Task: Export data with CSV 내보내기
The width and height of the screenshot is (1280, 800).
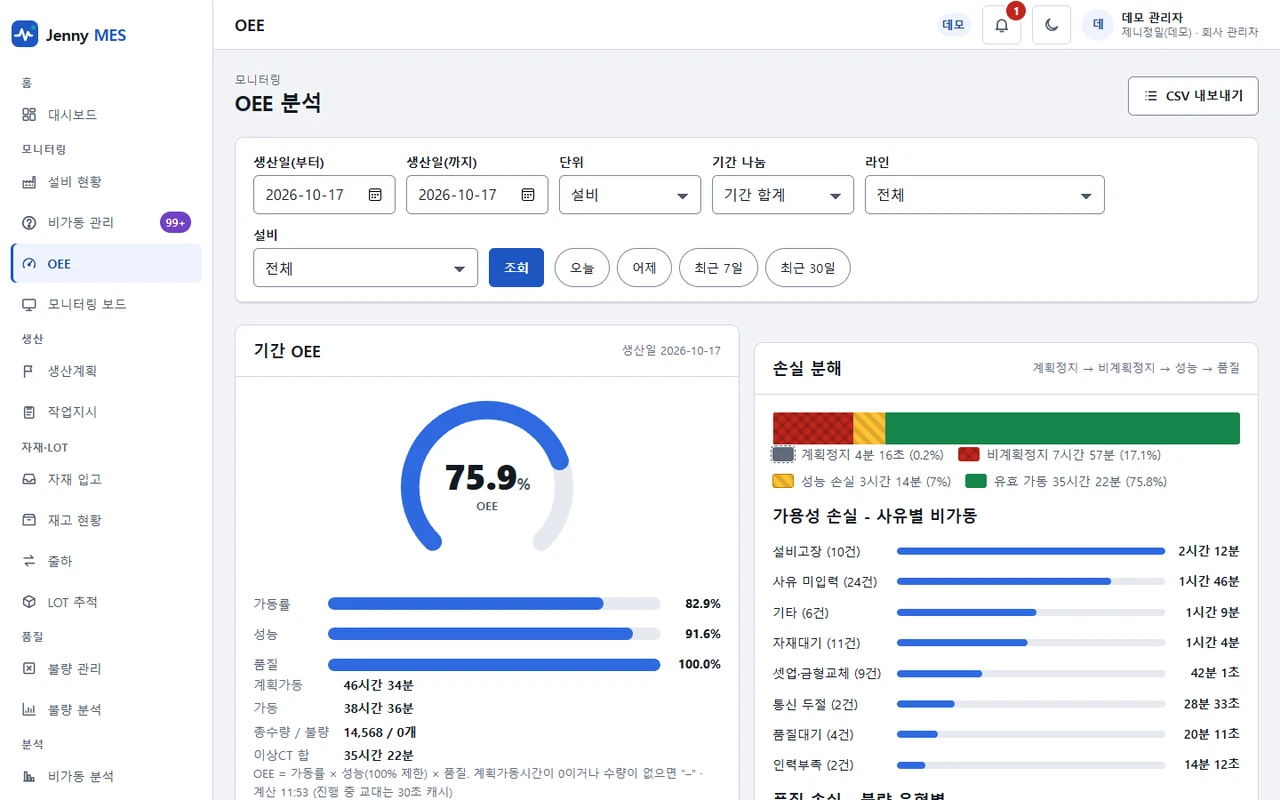Action: 1193,96
